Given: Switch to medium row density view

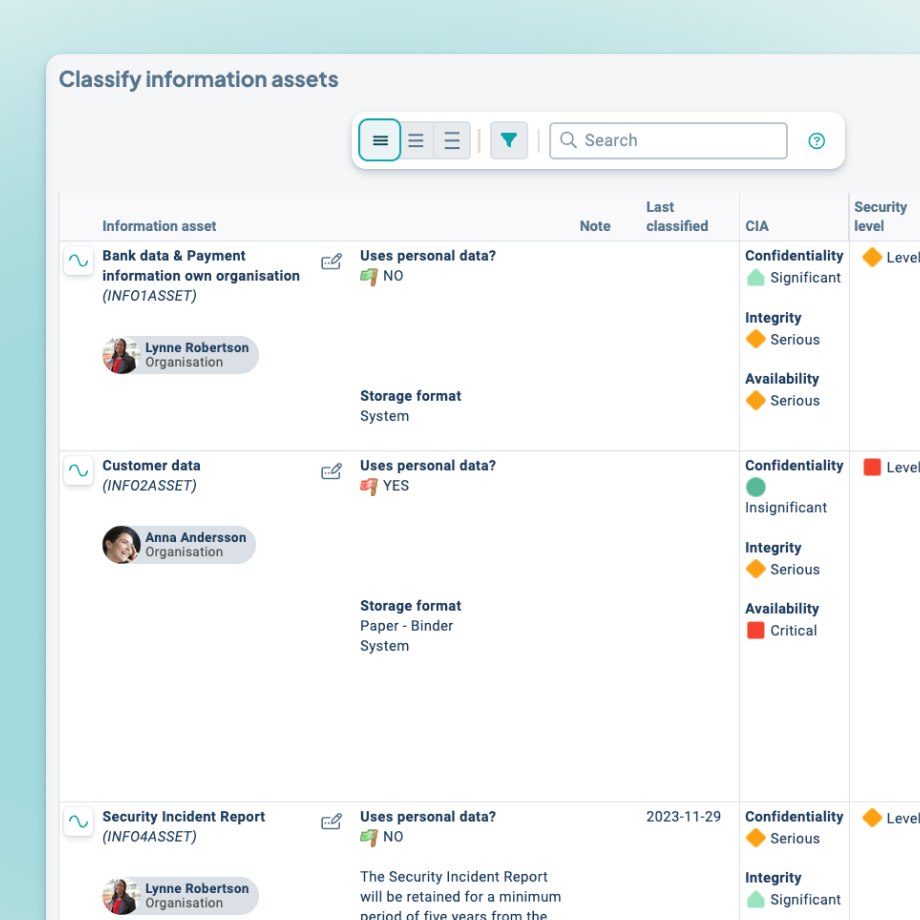Looking at the screenshot, I should click(x=416, y=141).
